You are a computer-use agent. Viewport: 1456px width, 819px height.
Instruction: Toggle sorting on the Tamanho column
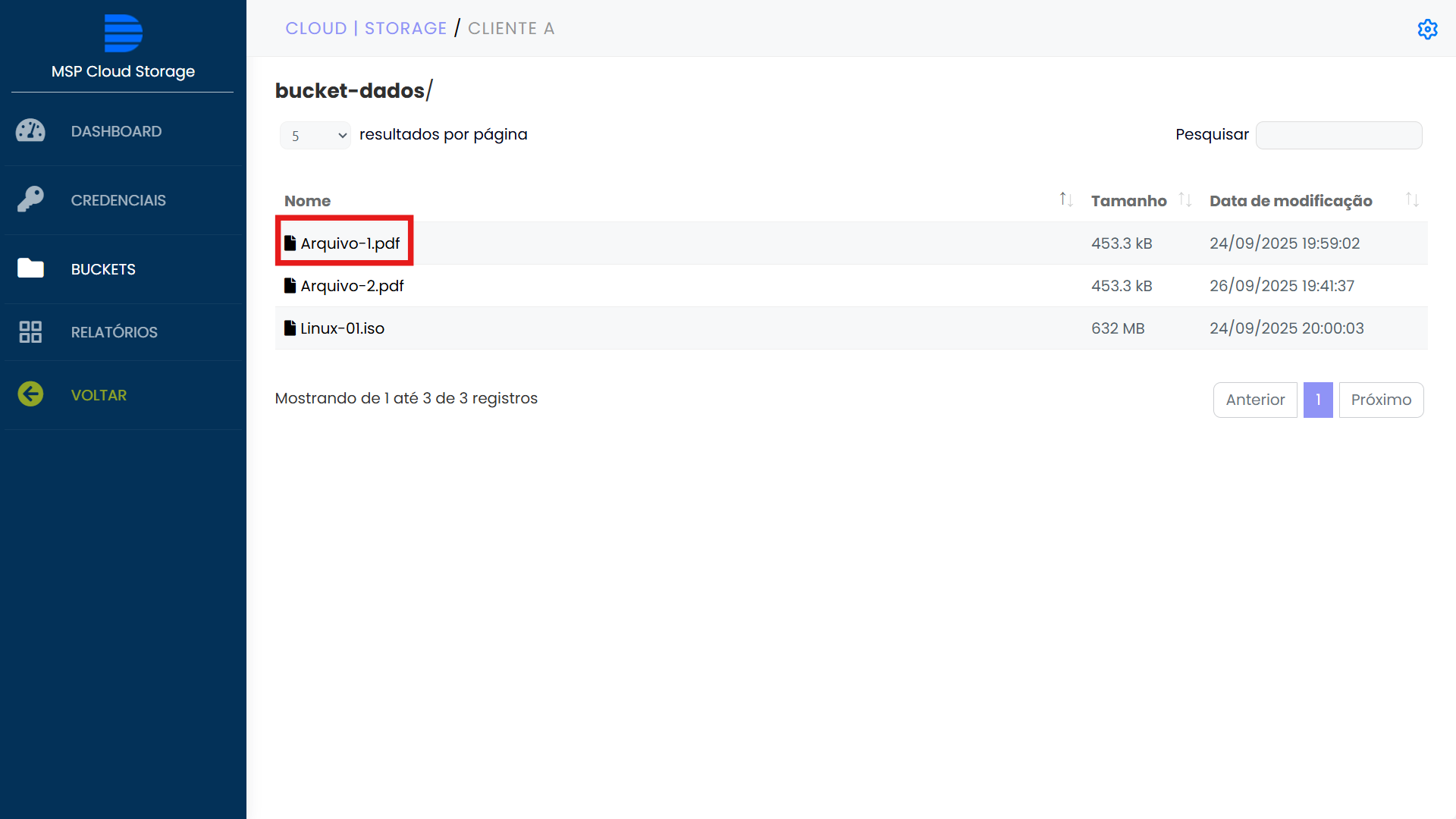[1185, 199]
